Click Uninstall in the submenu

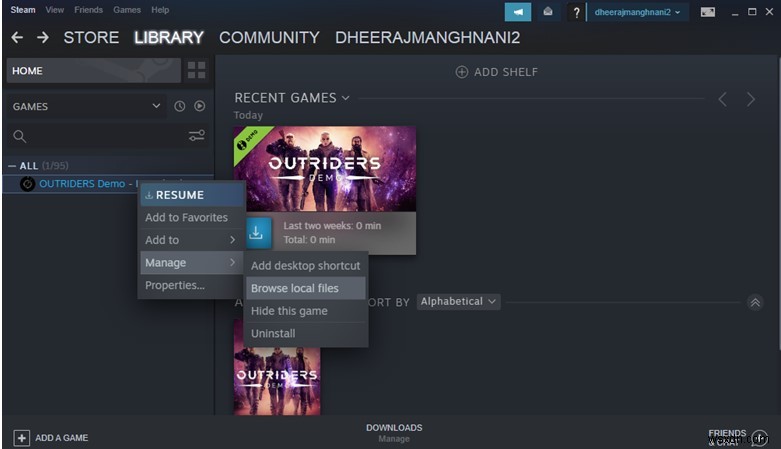tap(305, 333)
